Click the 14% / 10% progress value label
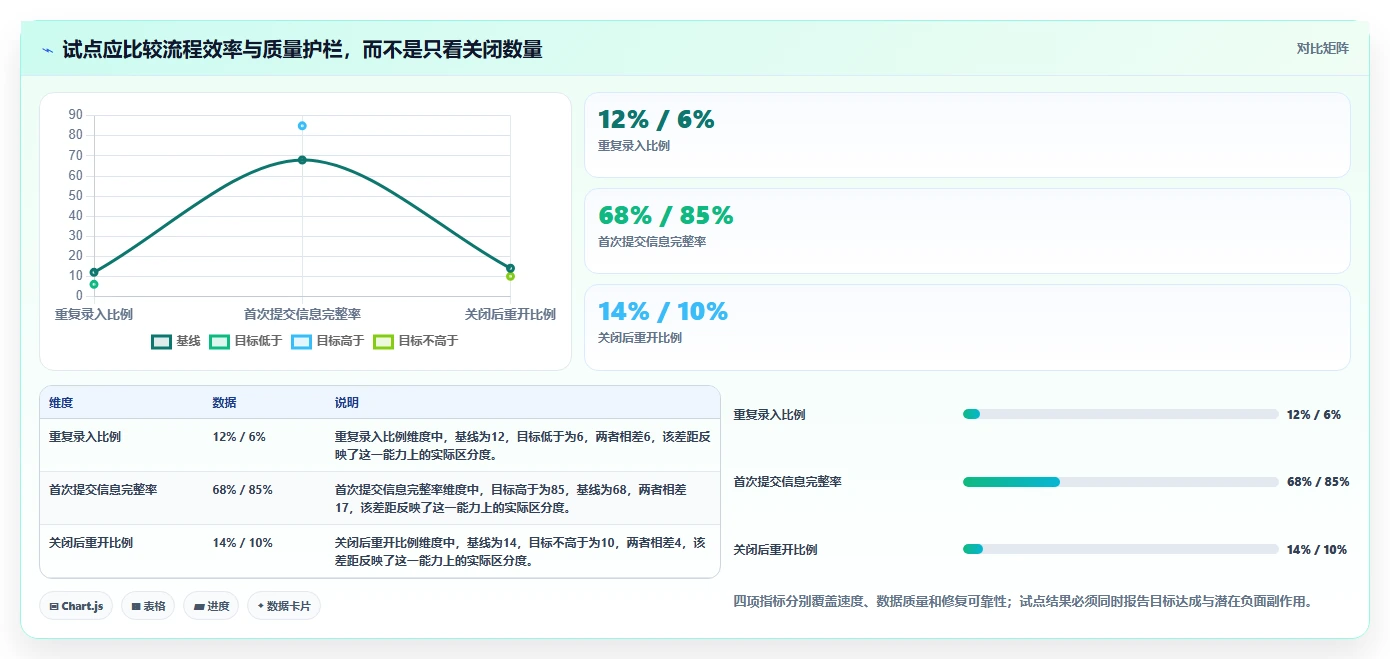The width and height of the screenshot is (1390, 659). [x=1317, y=550]
